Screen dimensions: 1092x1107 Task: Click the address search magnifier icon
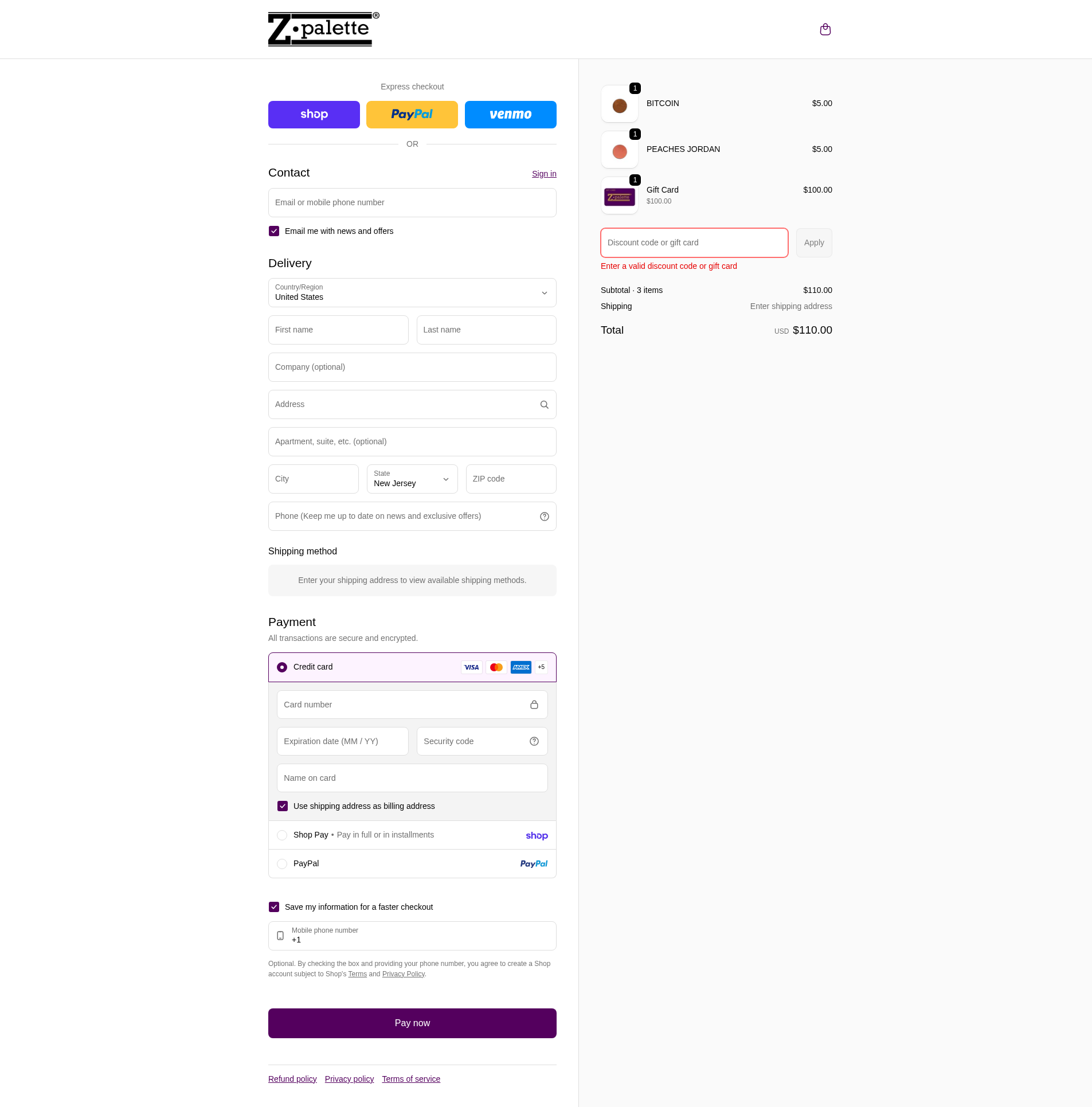pos(543,404)
